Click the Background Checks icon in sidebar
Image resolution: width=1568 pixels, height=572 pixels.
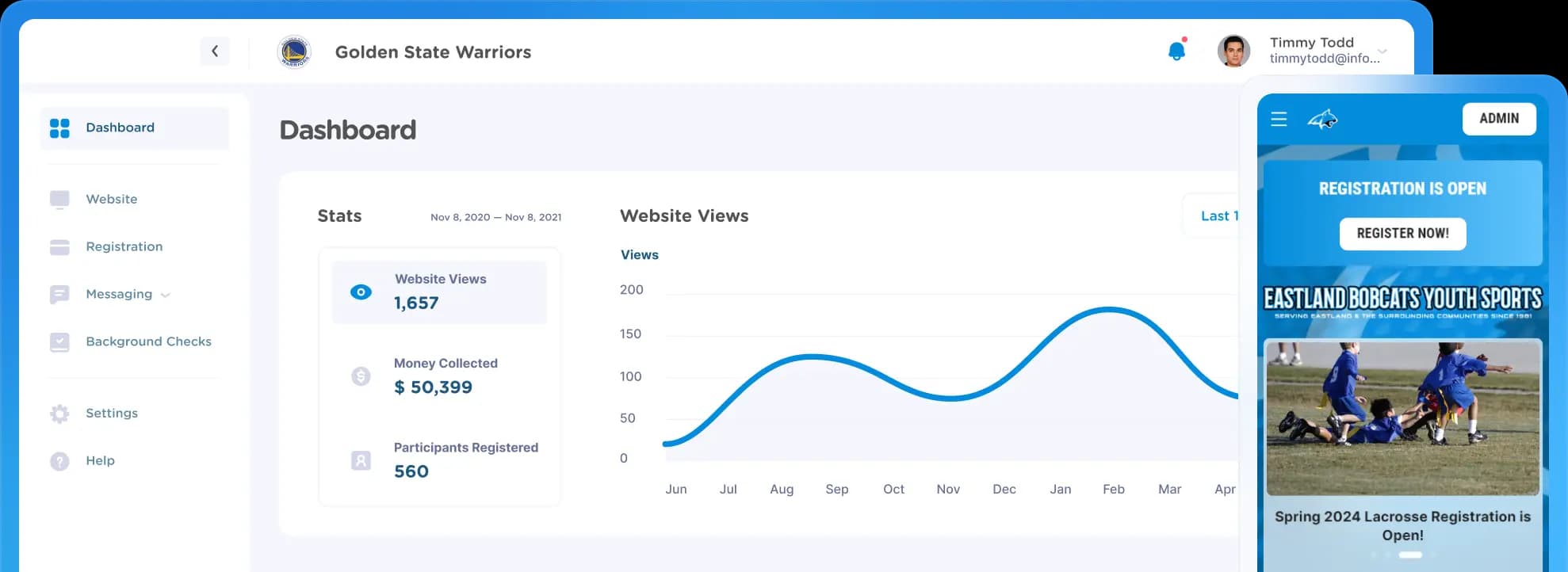59,342
